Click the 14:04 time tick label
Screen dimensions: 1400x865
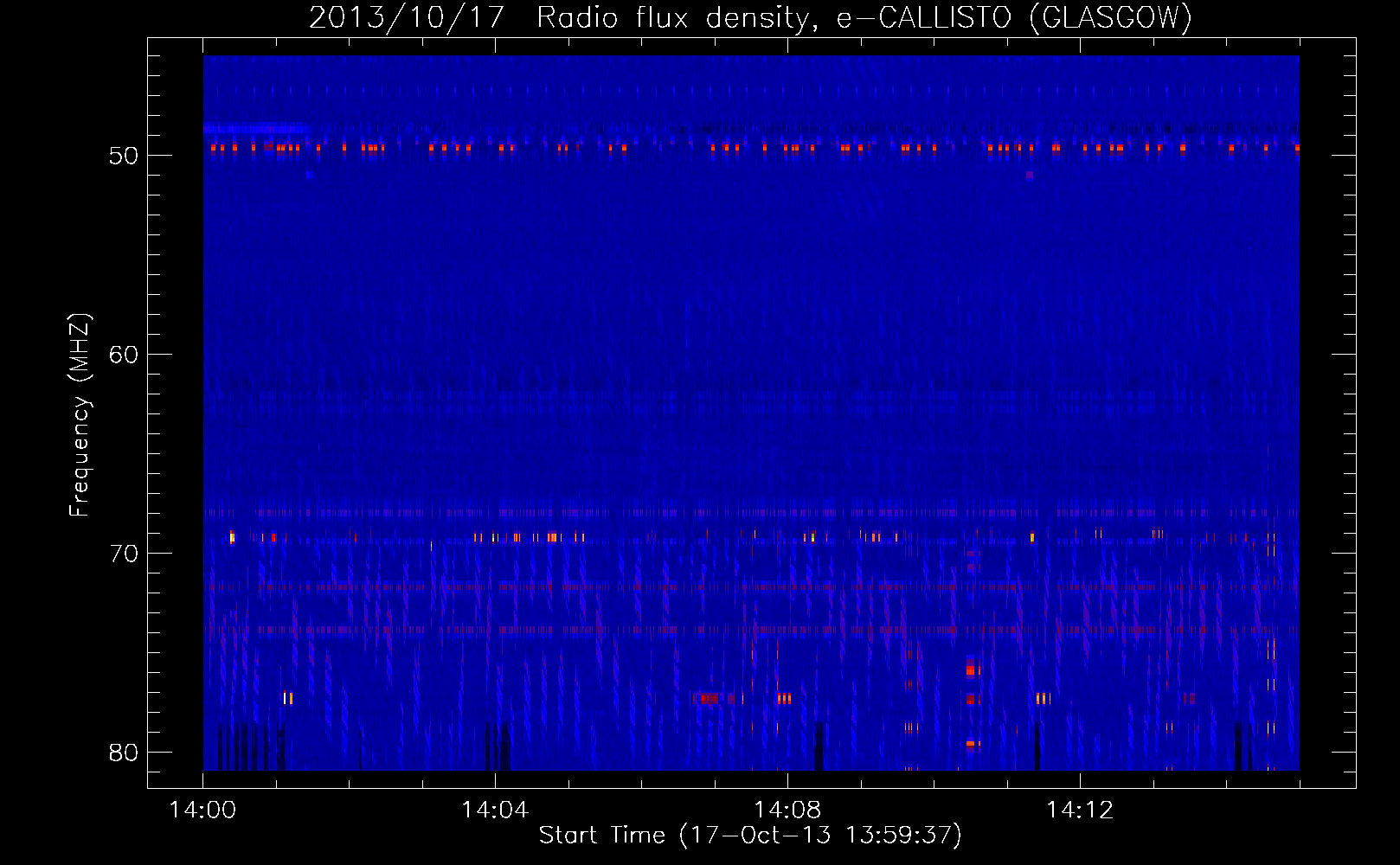pos(495,811)
